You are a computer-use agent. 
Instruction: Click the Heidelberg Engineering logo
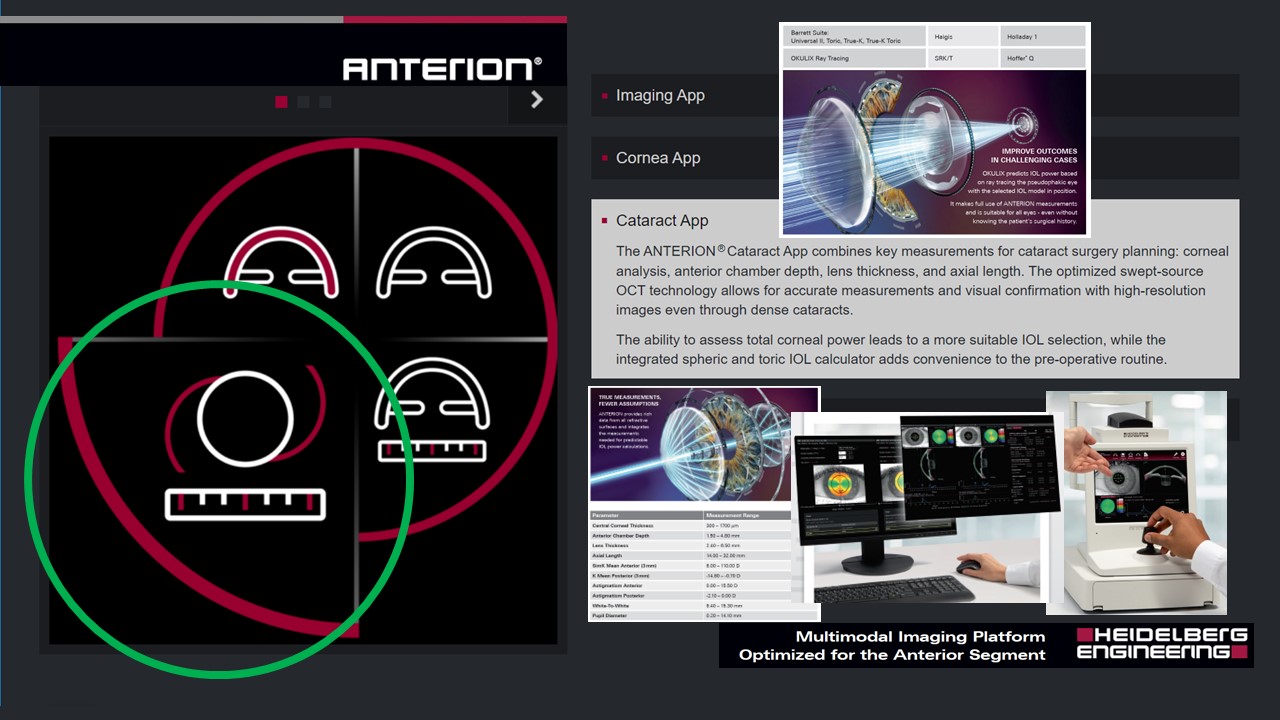click(x=1162, y=644)
